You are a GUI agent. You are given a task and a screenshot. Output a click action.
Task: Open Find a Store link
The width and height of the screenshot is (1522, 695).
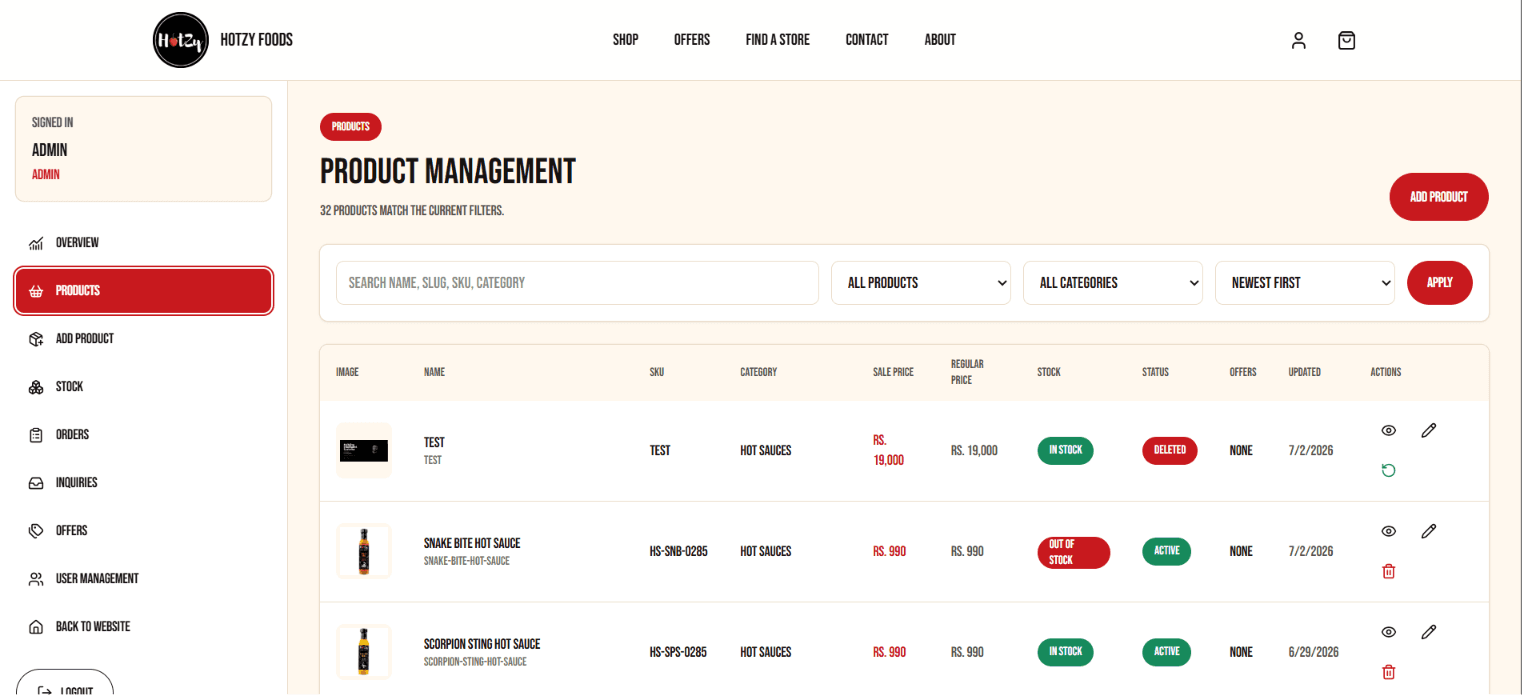click(778, 40)
